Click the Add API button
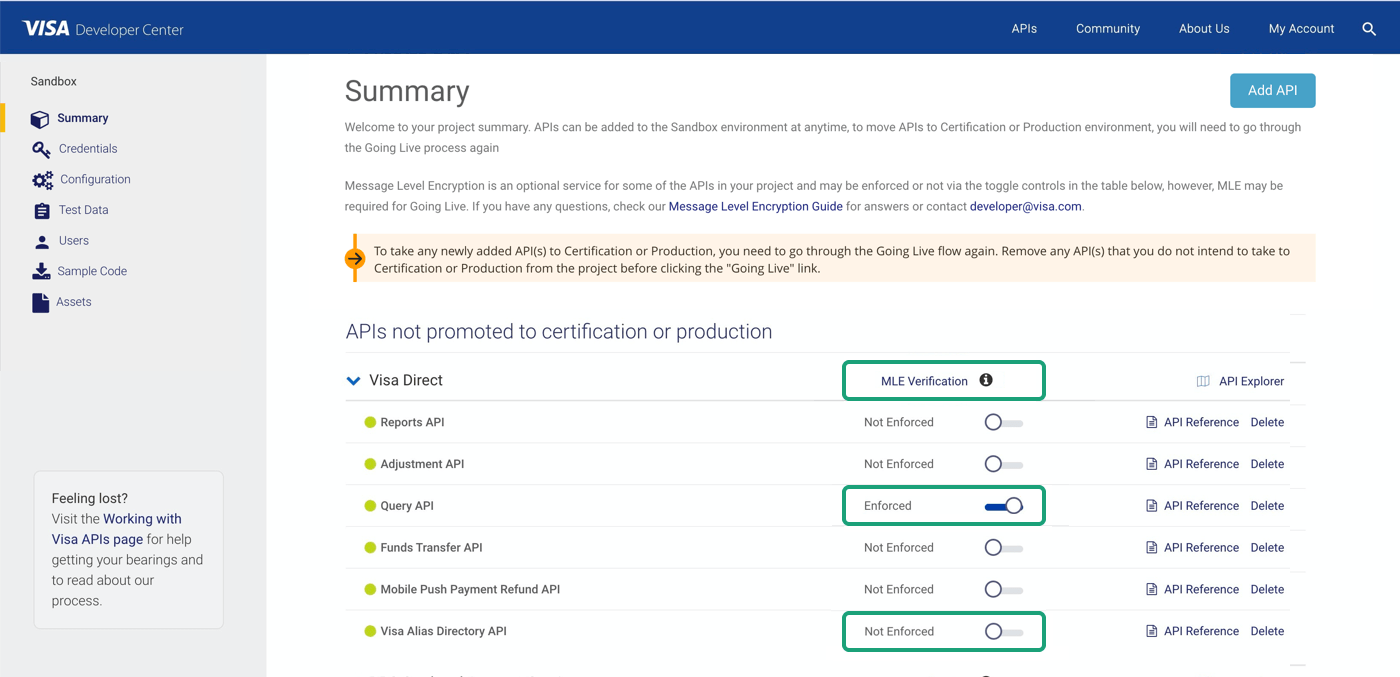Screen dimensions: 1400x677 click(x=1272, y=90)
